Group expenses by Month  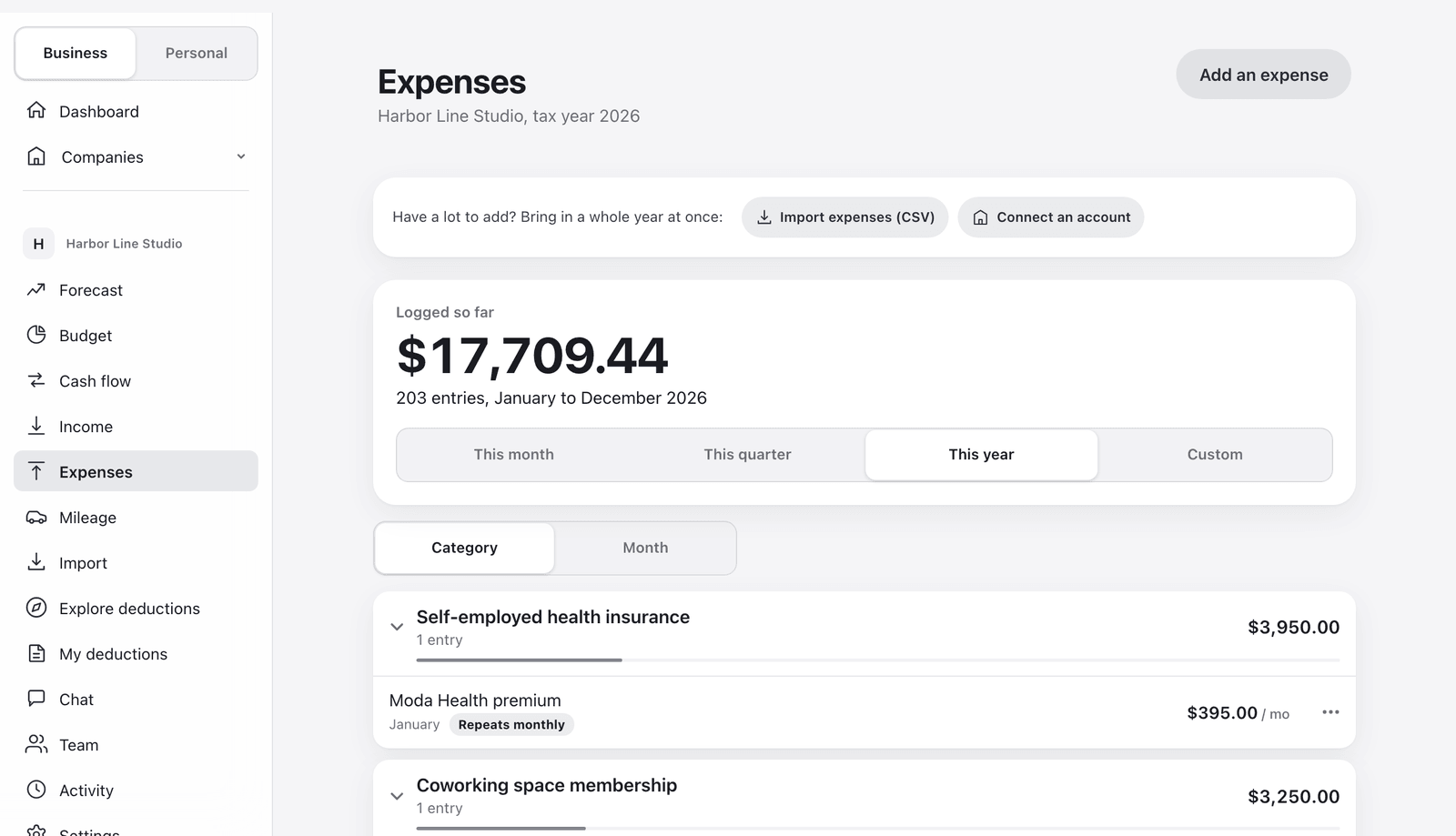click(x=645, y=548)
